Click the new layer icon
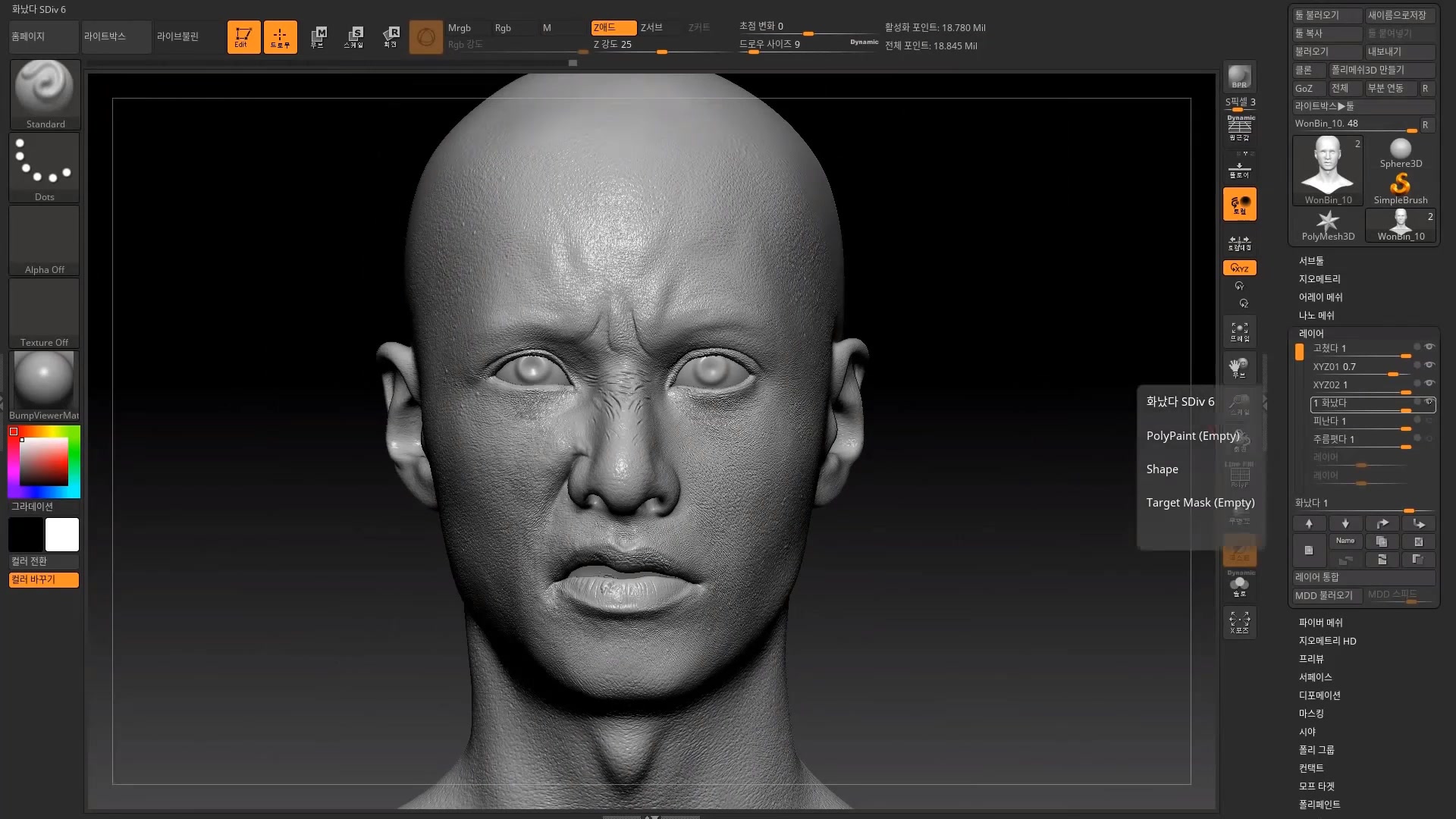This screenshot has width=1456, height=819. point(1308,551)
